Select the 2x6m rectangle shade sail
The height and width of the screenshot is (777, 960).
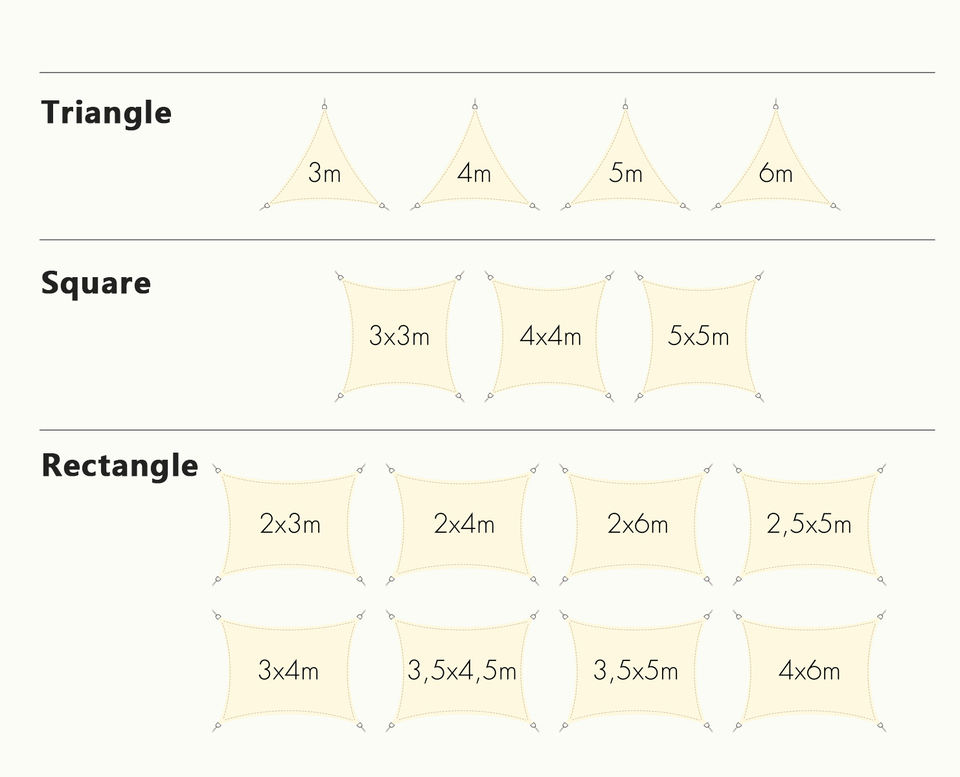636,525
